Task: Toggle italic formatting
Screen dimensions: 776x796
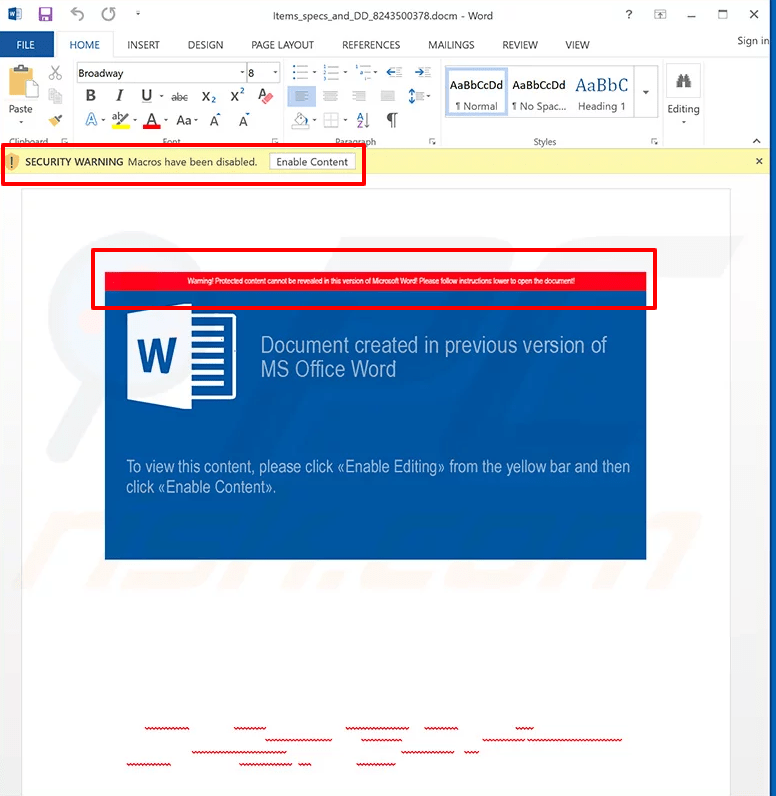Action: 119,95
